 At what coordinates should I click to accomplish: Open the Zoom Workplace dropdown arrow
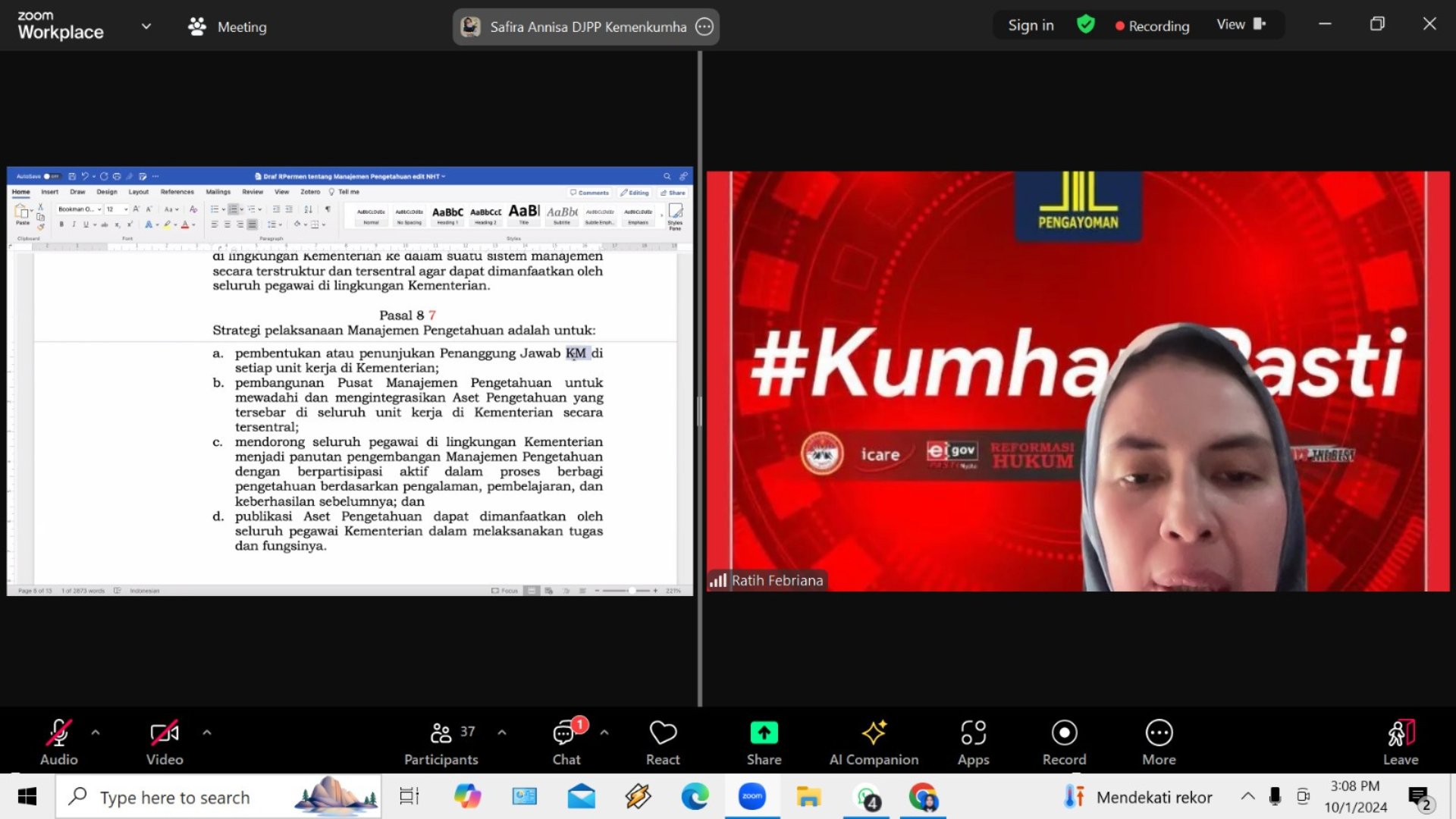coord(146,27)
